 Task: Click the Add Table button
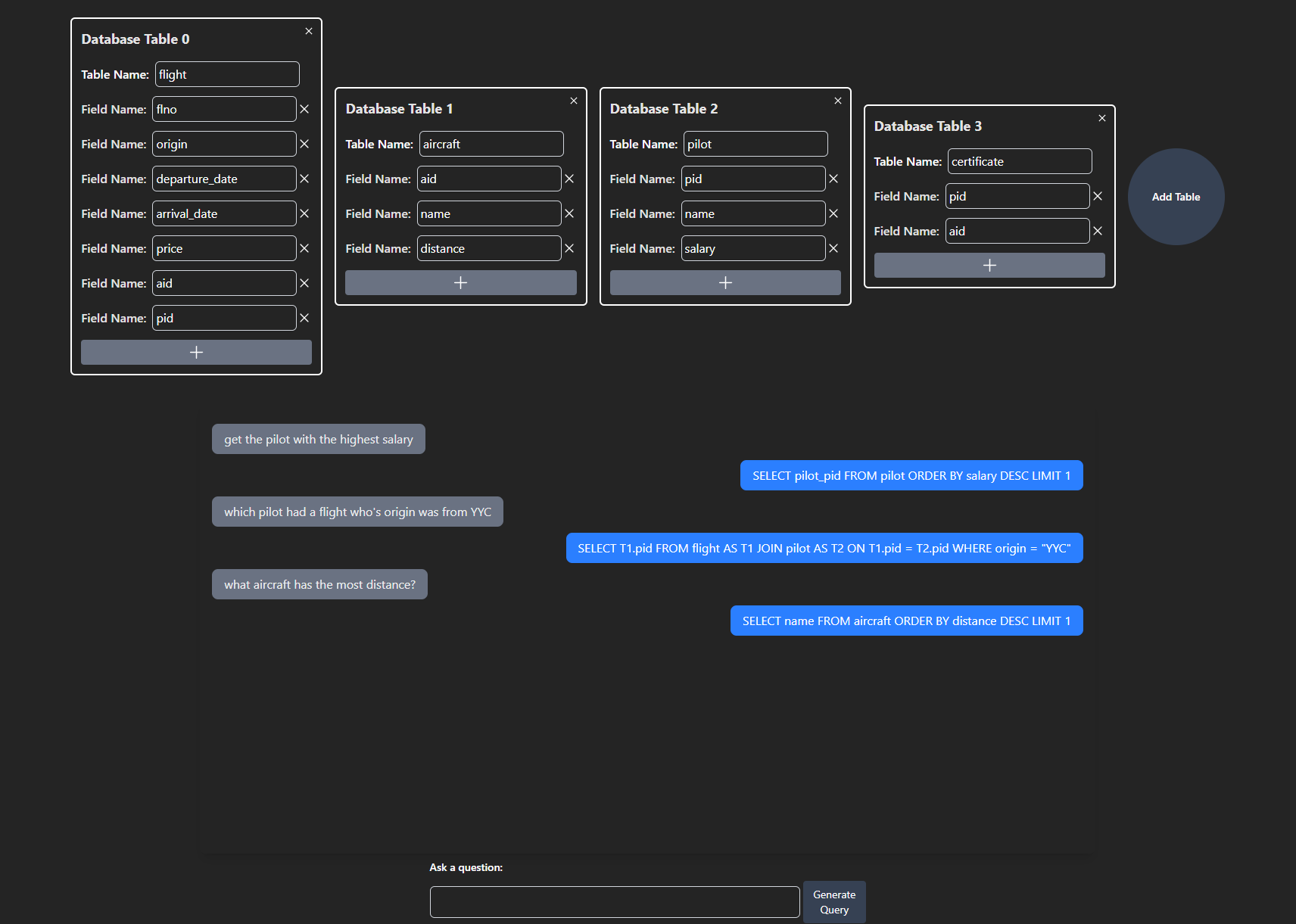[x=1176, y=197]
